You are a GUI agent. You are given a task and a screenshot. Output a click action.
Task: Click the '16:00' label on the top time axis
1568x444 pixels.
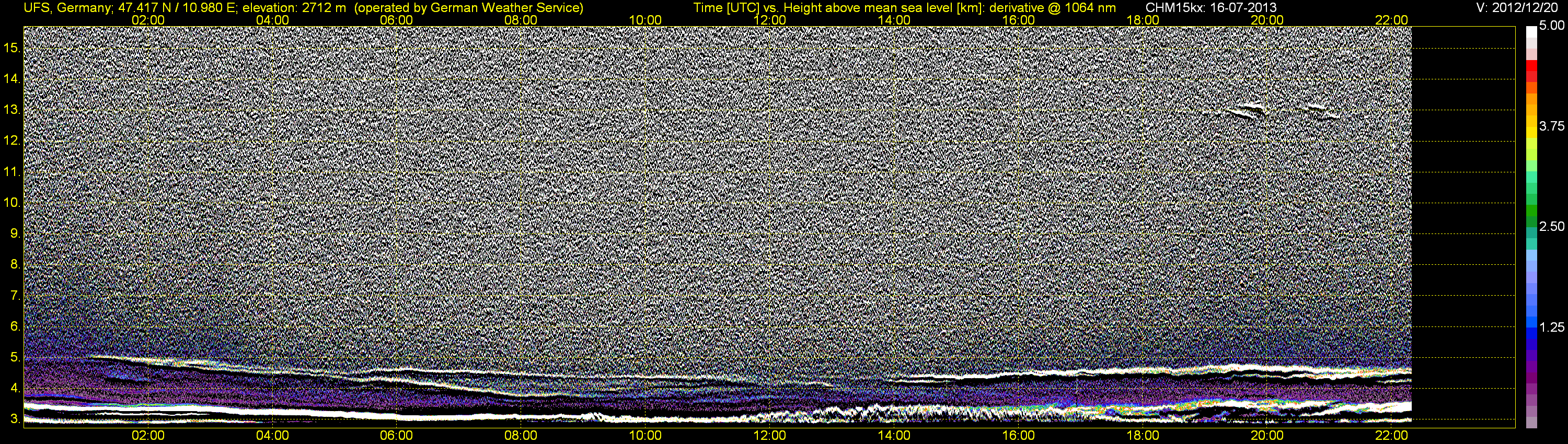click(x=1018, y=20)
